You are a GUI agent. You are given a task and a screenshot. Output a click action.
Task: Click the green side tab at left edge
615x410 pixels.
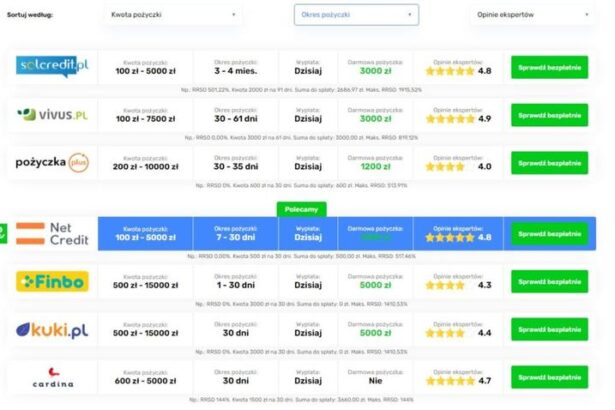pyautogui.click(x=3, y=233)
